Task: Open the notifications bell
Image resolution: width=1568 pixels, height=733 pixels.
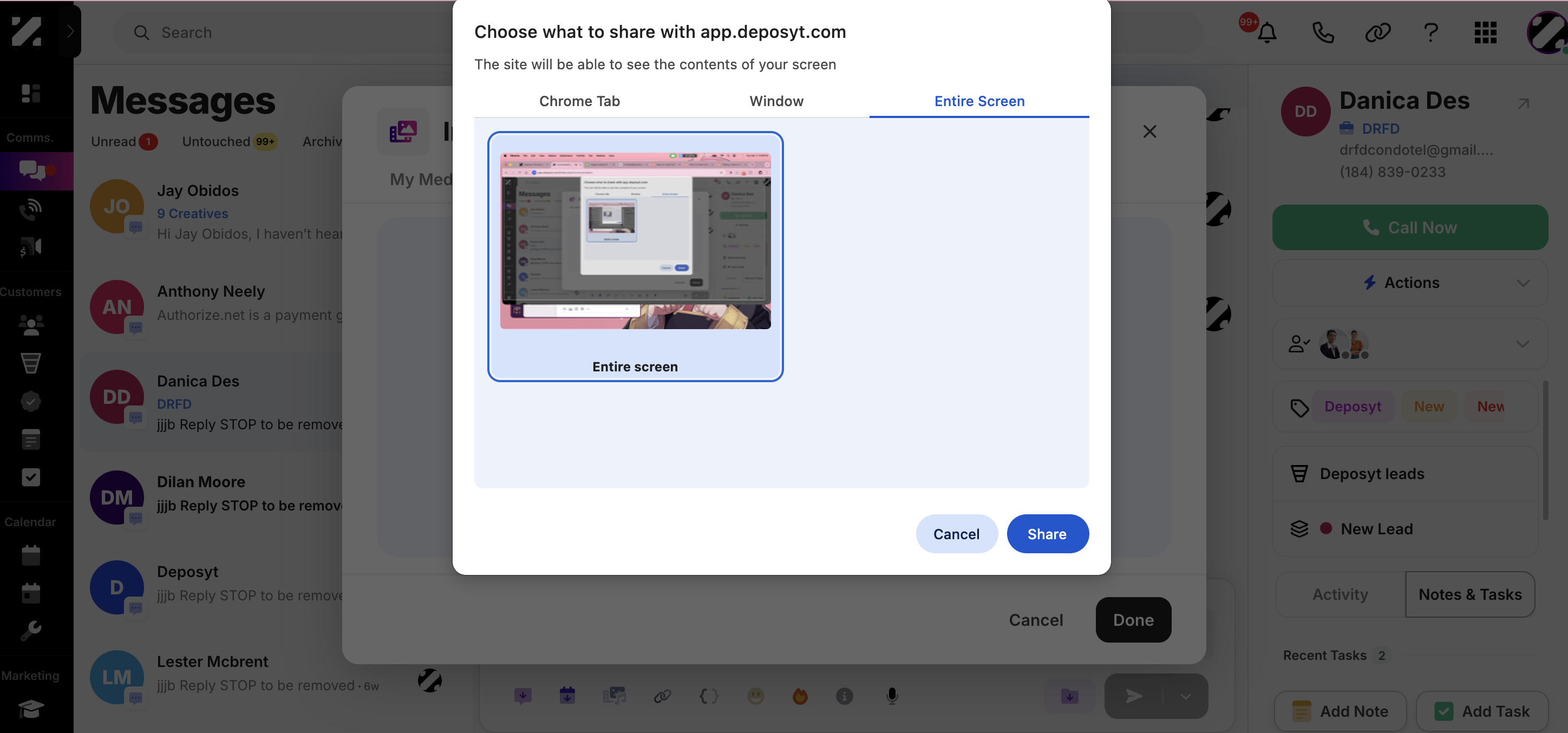Action: (x=1267, y=33)
